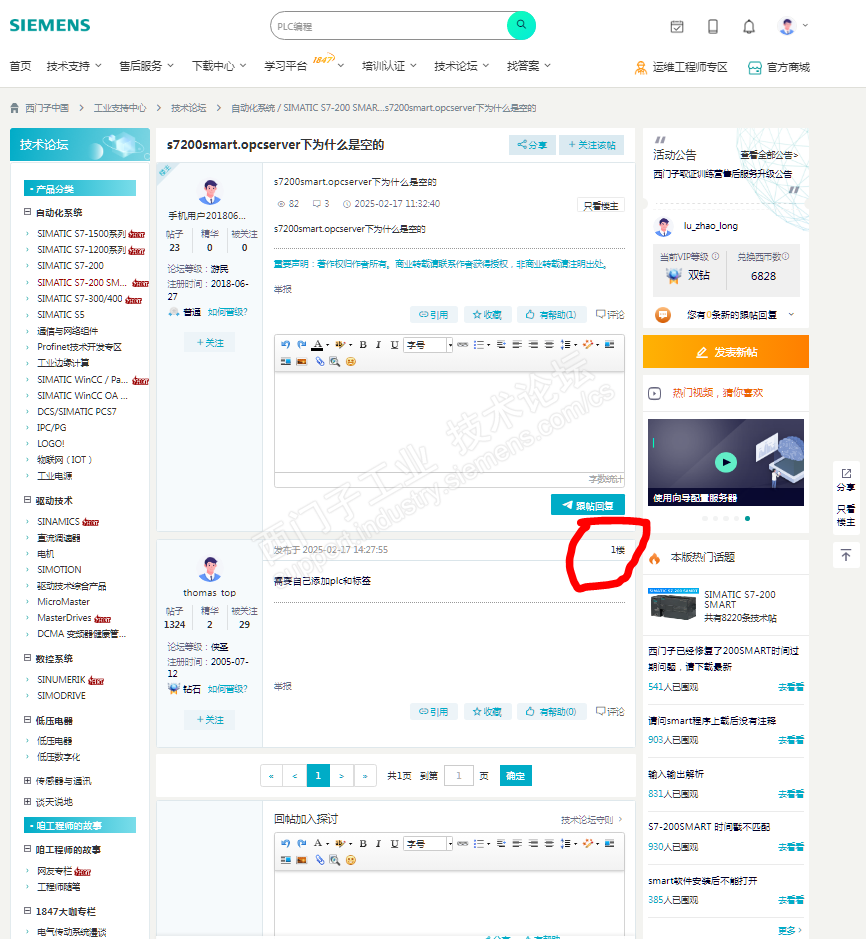Select SINAMICS in the 驱动技术 tree
Image resolution: width=866 pixels, height=939 pixels.
[58, 522]
